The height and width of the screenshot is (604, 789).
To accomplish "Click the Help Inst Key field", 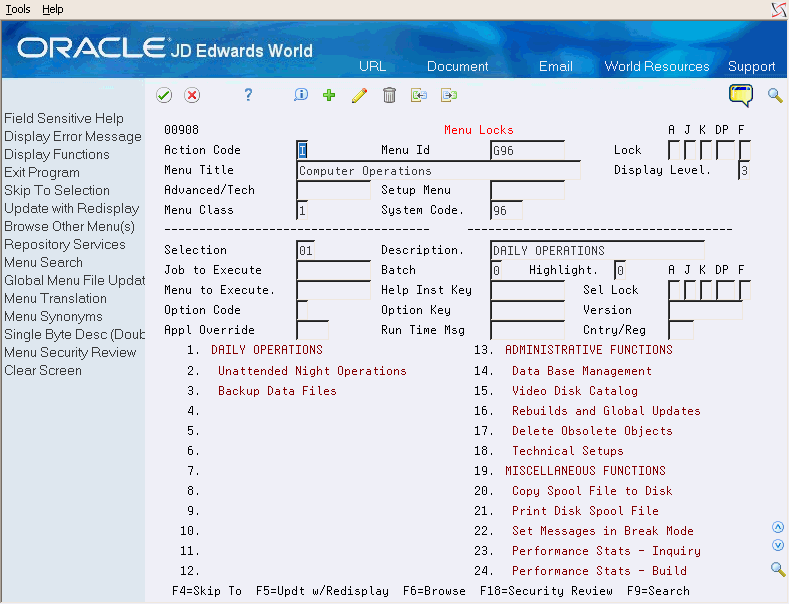I will click(528, 290).
